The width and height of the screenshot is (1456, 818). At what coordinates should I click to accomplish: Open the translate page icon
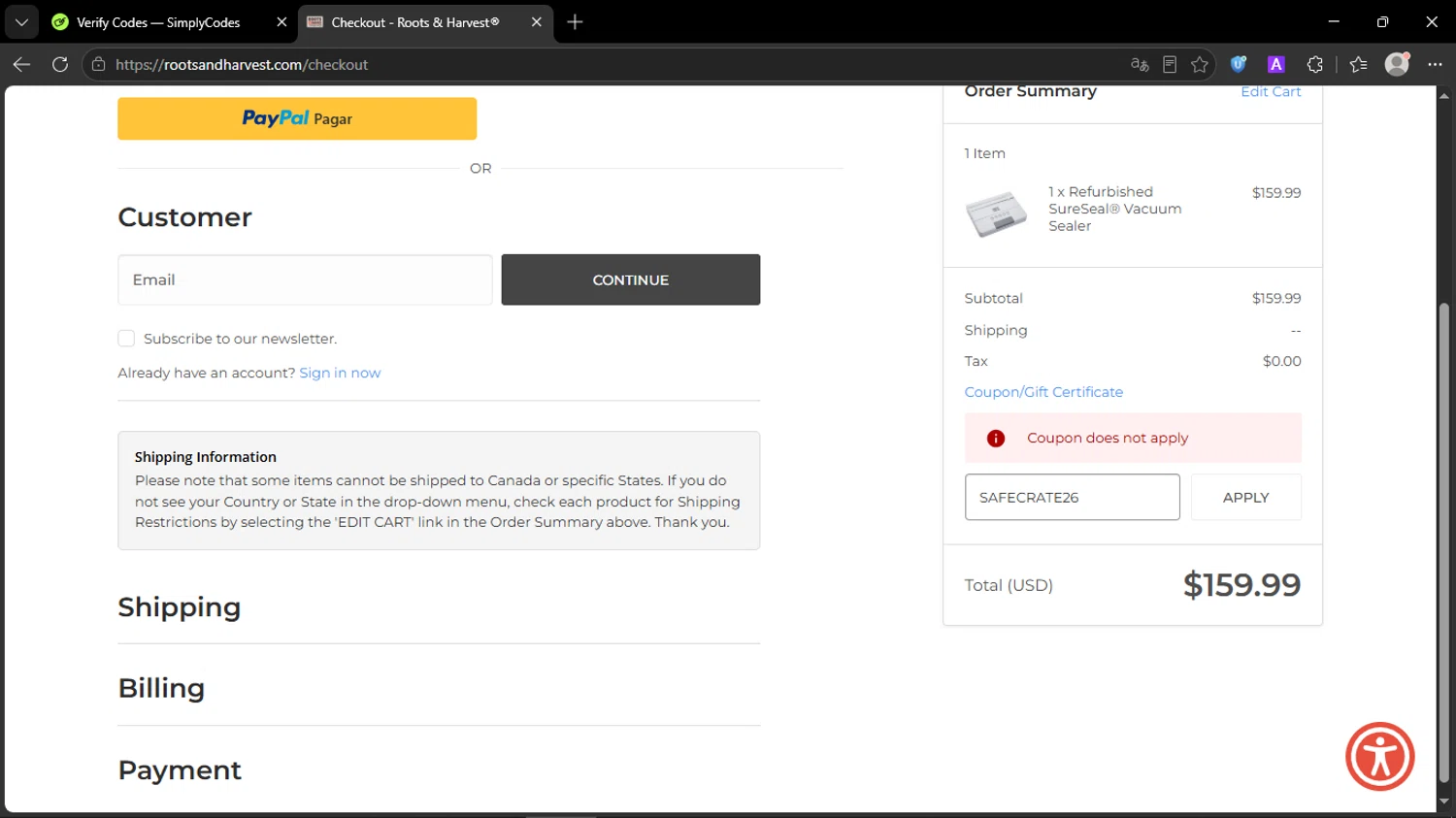[x=1140, y=64]
